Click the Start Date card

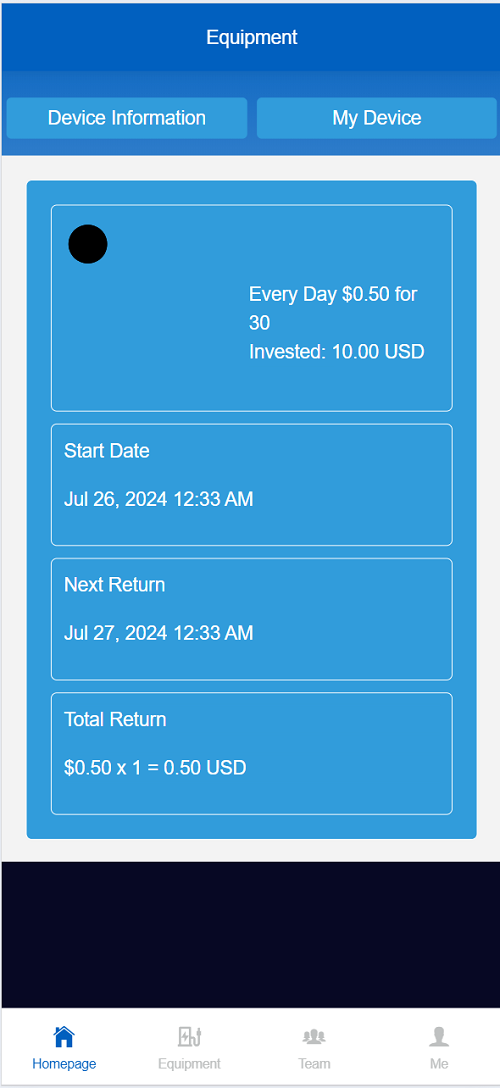click(x=252, y=485)
